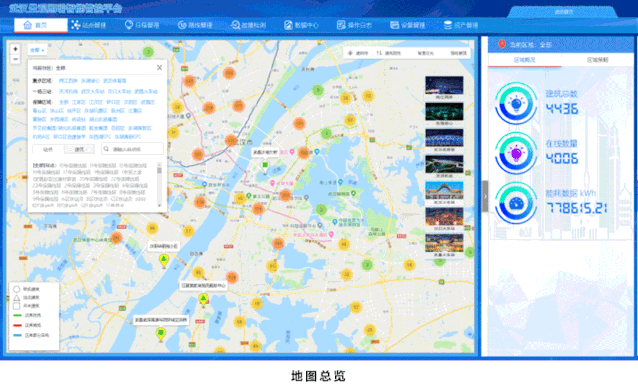The width and height of the screenshot is (638, 389).
Task: Click the 资产管理 database stack icon
Action: coord(448,25)
